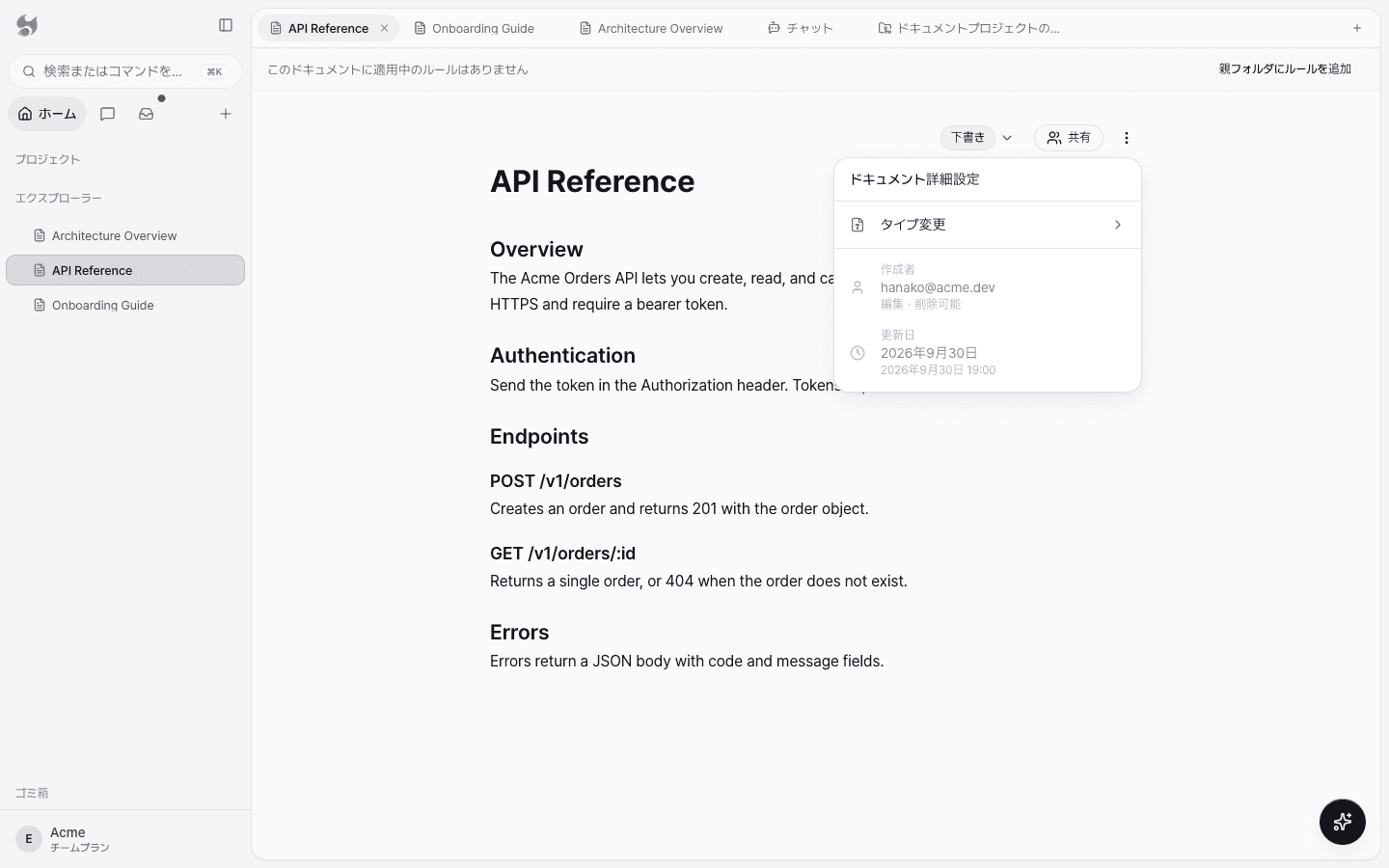Click the GET /v1/orders/:id heading
This screenshot has height=868, width=1389.
[562, 554]
